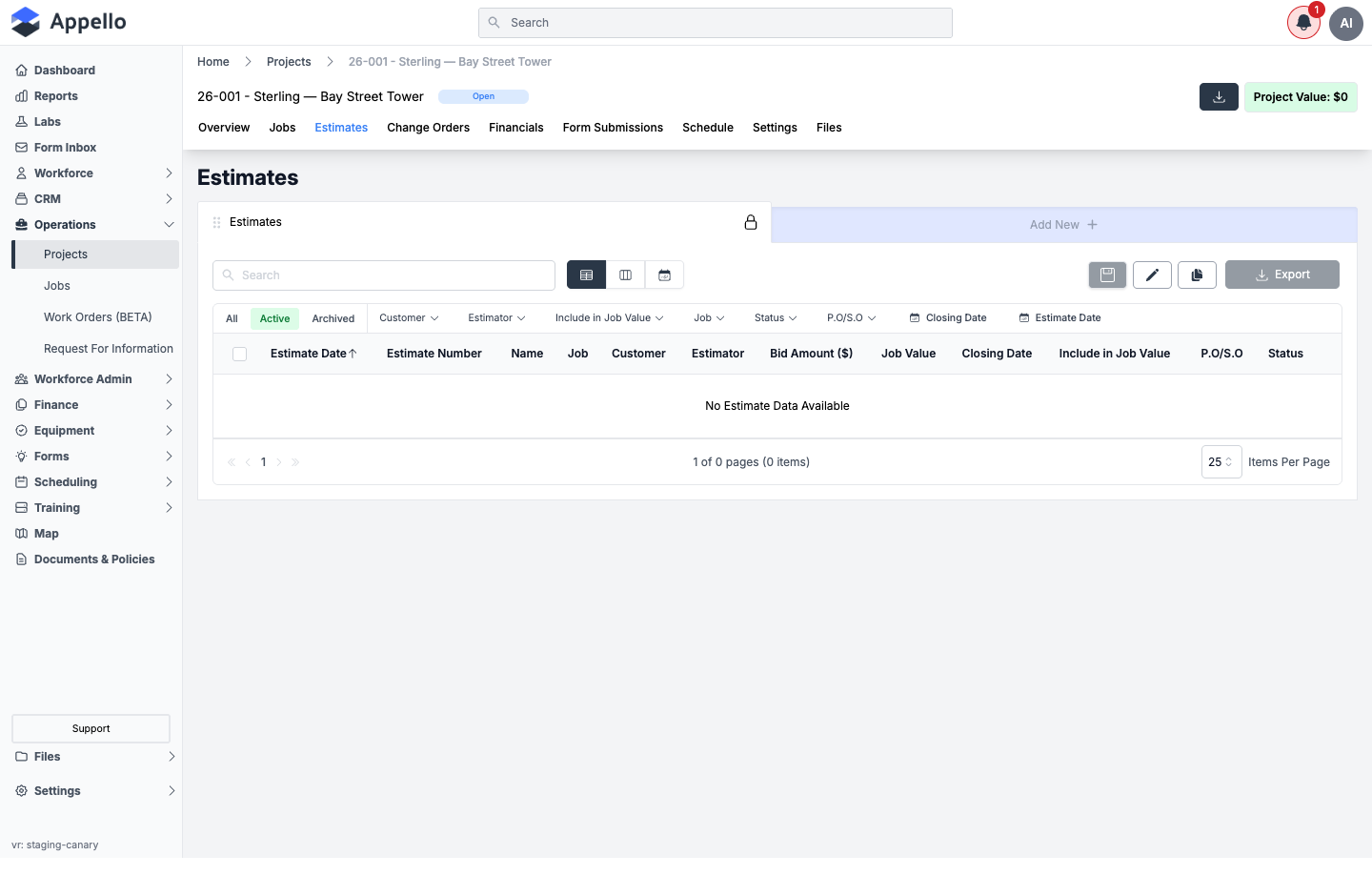The height and width of the screenshot is (875, 1372).
Task: Click the save icon button
Action: pos(1107,275)
